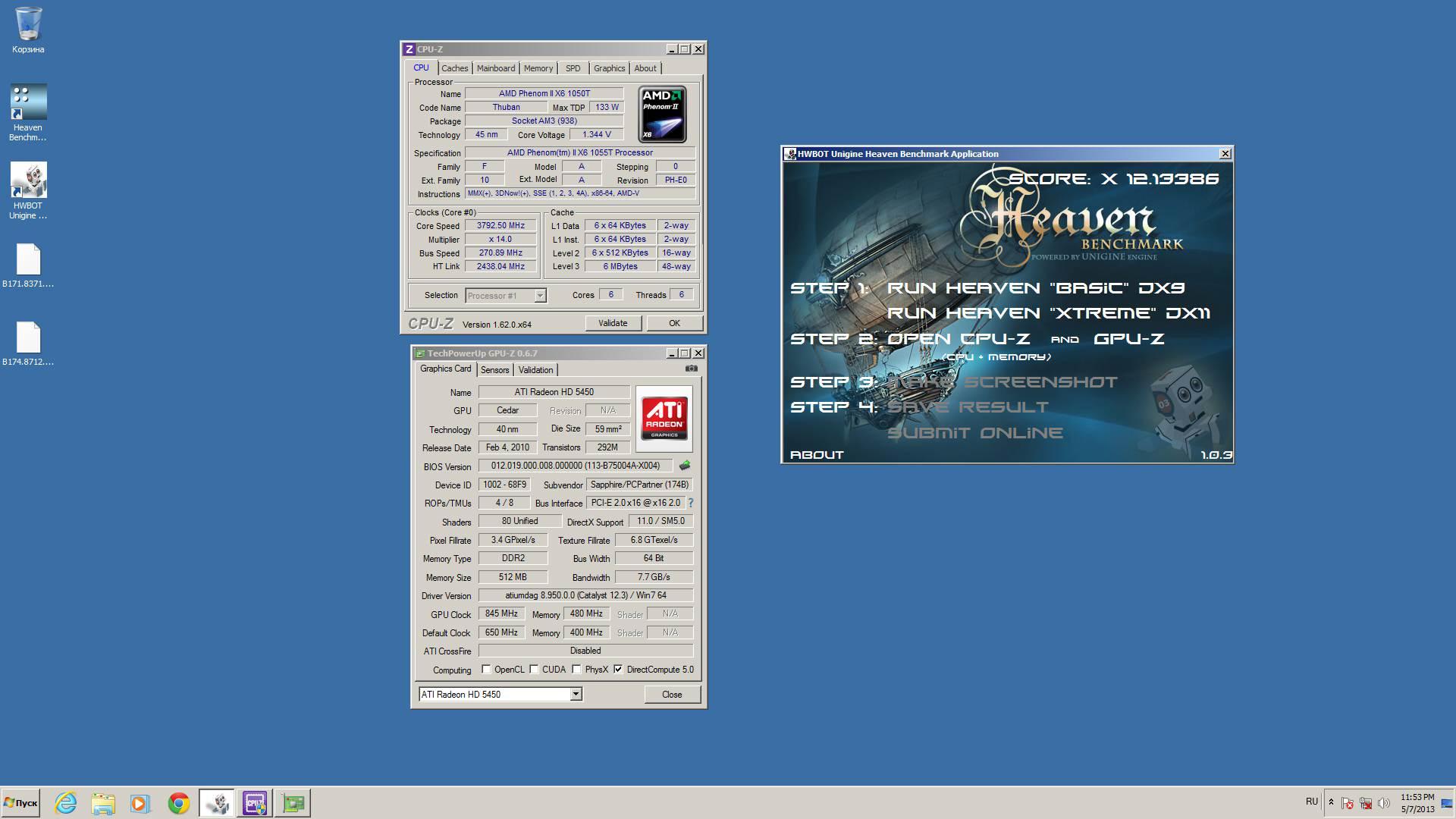Click the CPU-Z Specification field
Image resolution: width=1456 pixels, height=819 pixels.
pos(580,152)
